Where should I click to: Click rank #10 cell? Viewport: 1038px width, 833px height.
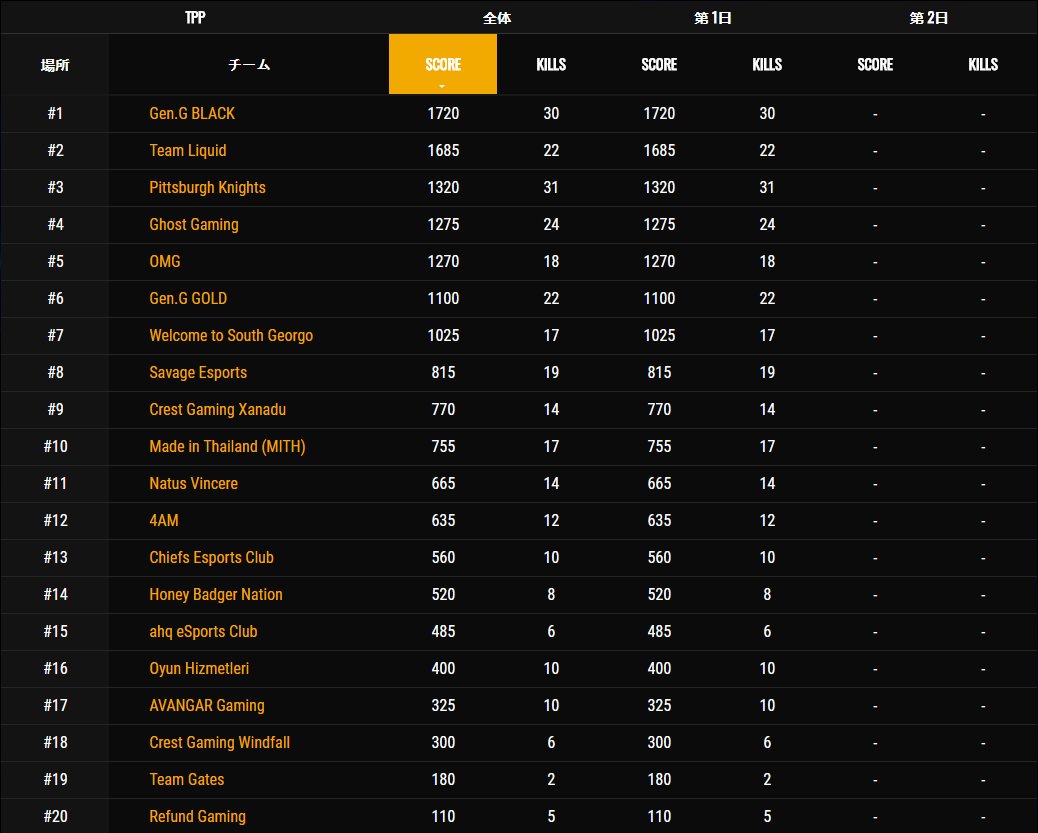[55, 446]
